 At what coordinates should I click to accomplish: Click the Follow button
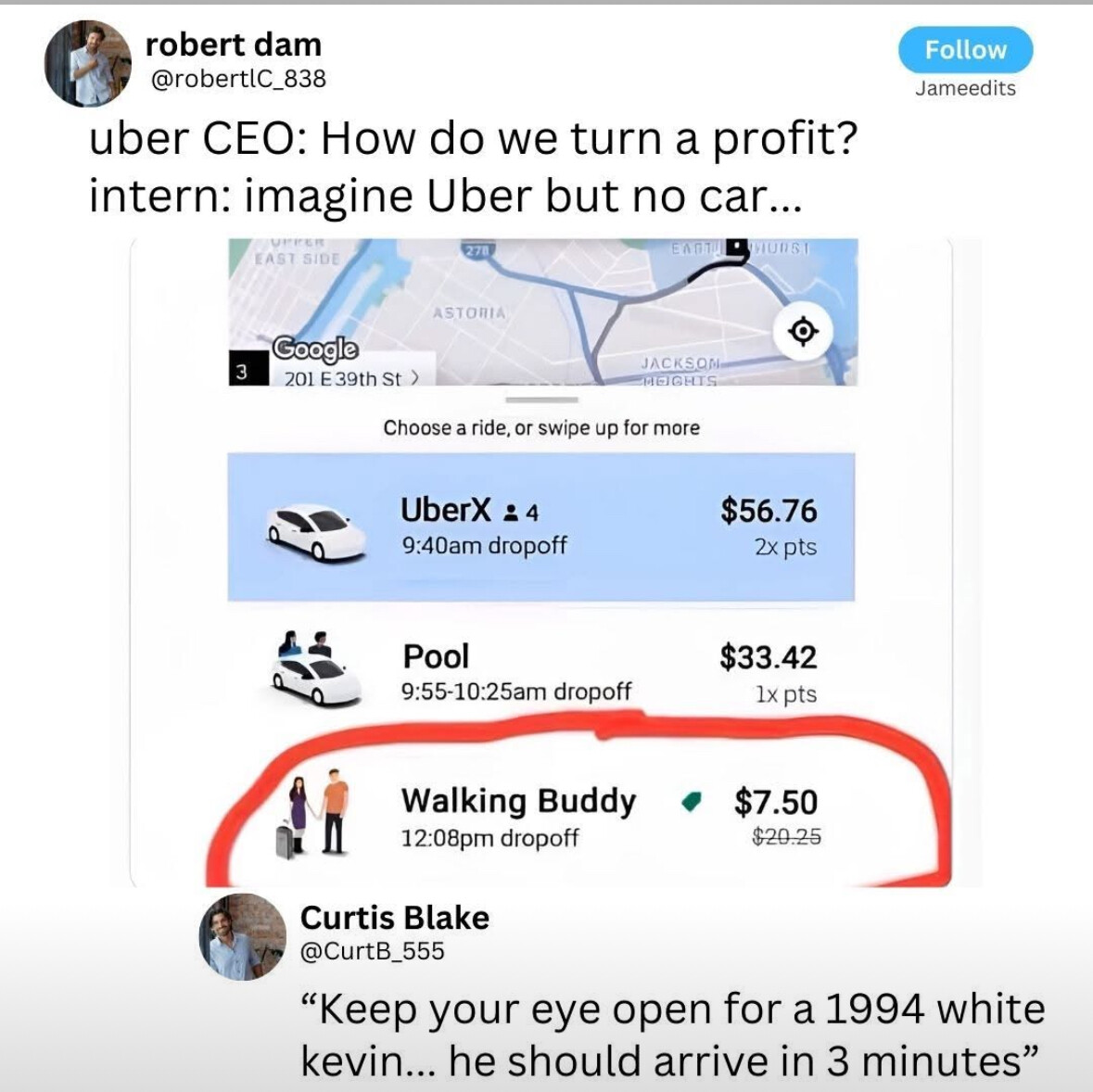tap(965, 49)
